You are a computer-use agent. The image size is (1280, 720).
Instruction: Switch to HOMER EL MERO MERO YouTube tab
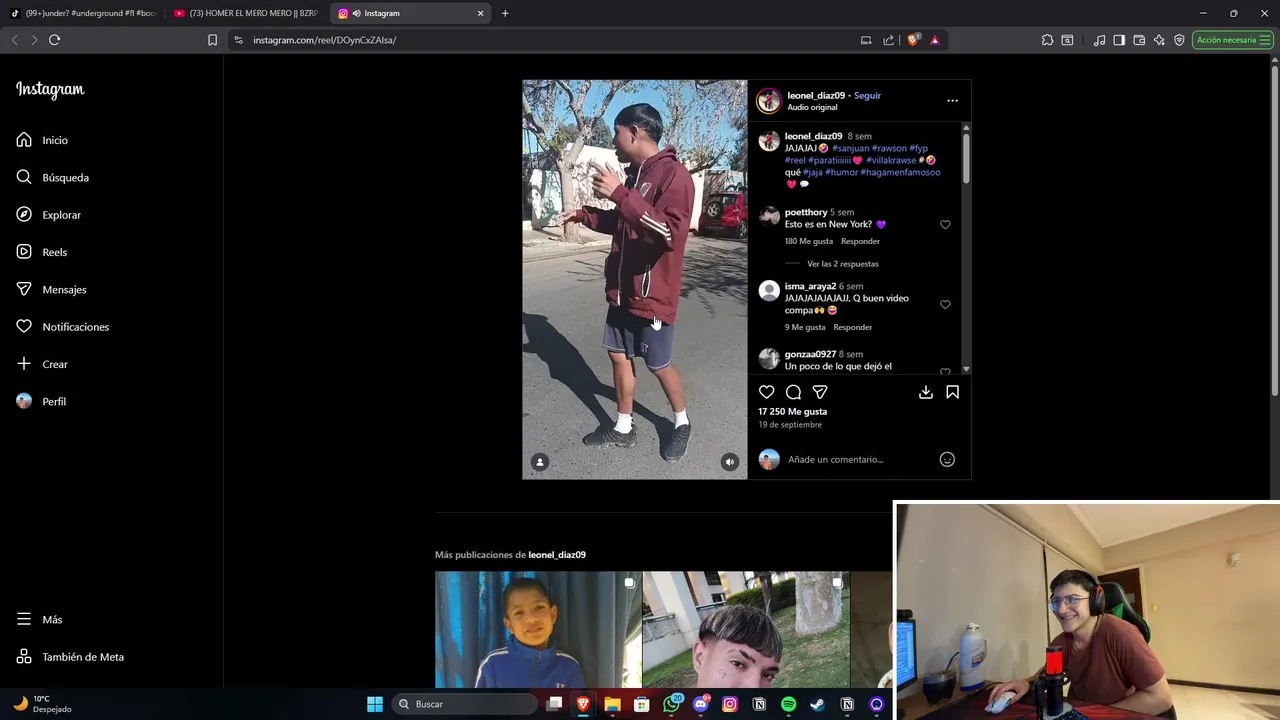[x=245, y=13]
